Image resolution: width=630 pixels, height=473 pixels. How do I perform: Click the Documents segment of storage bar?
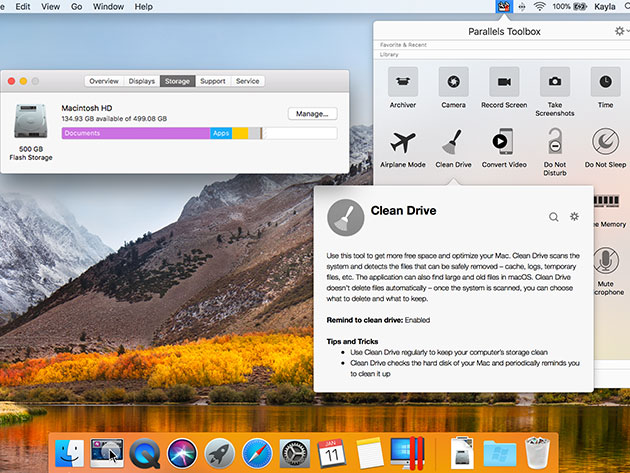136,133
